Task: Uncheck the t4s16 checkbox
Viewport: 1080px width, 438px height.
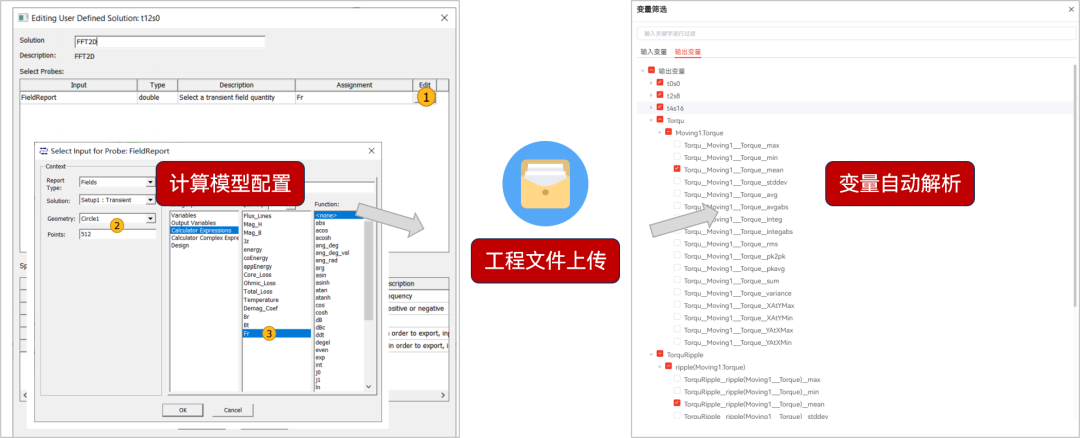Action: coord(660,107)
